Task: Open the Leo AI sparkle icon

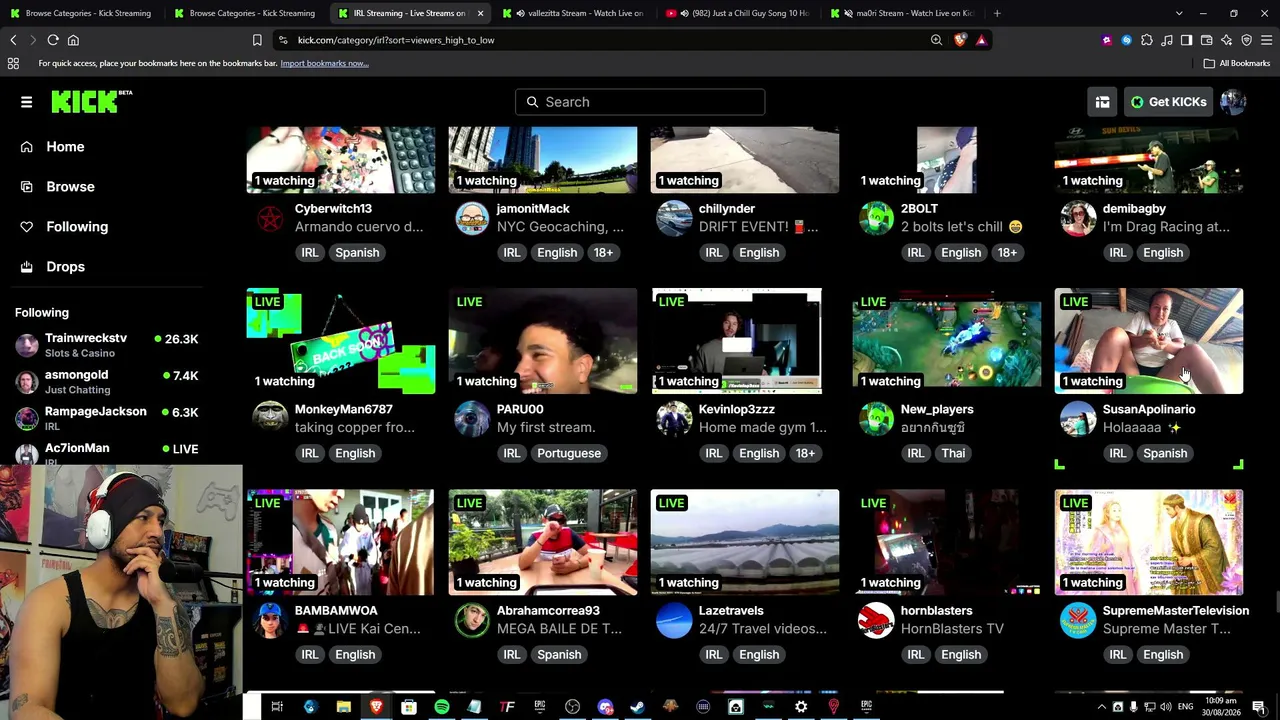Action: click(1226, 40)
